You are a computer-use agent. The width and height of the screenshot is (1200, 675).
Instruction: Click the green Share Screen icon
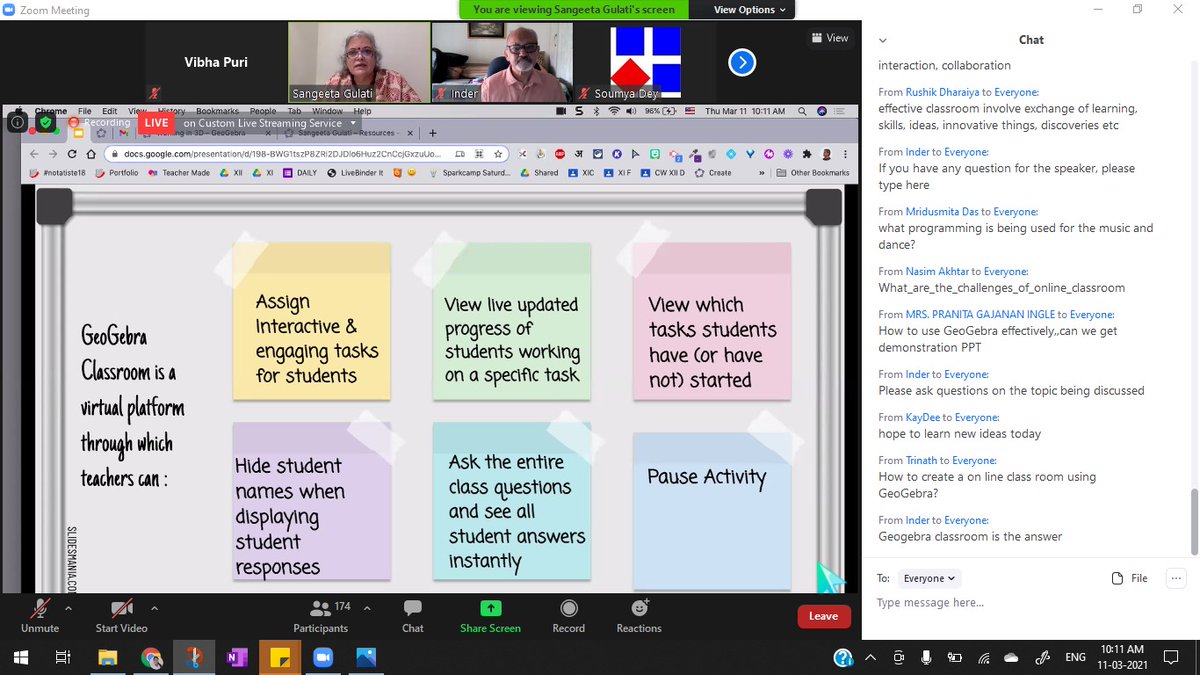click(490, 608)
